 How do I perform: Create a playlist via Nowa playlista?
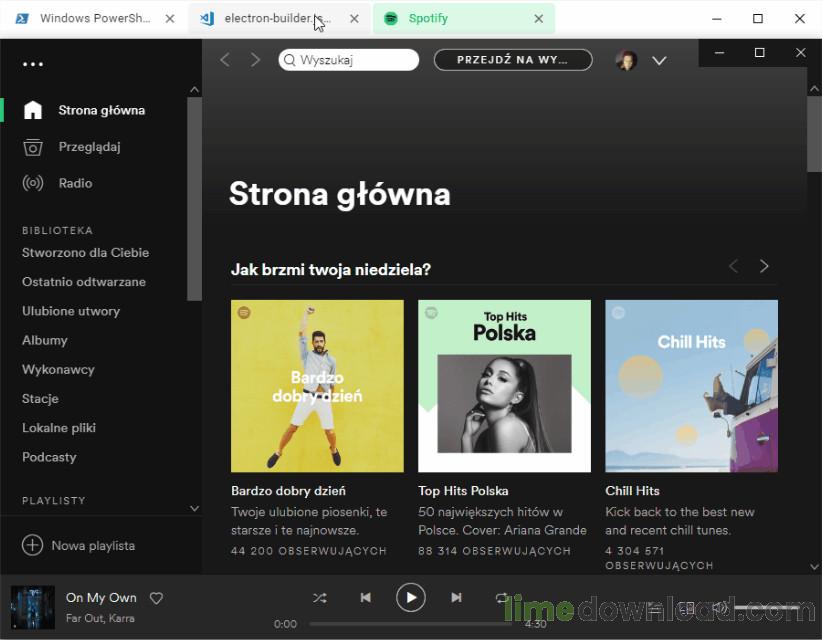coord(79,545)
